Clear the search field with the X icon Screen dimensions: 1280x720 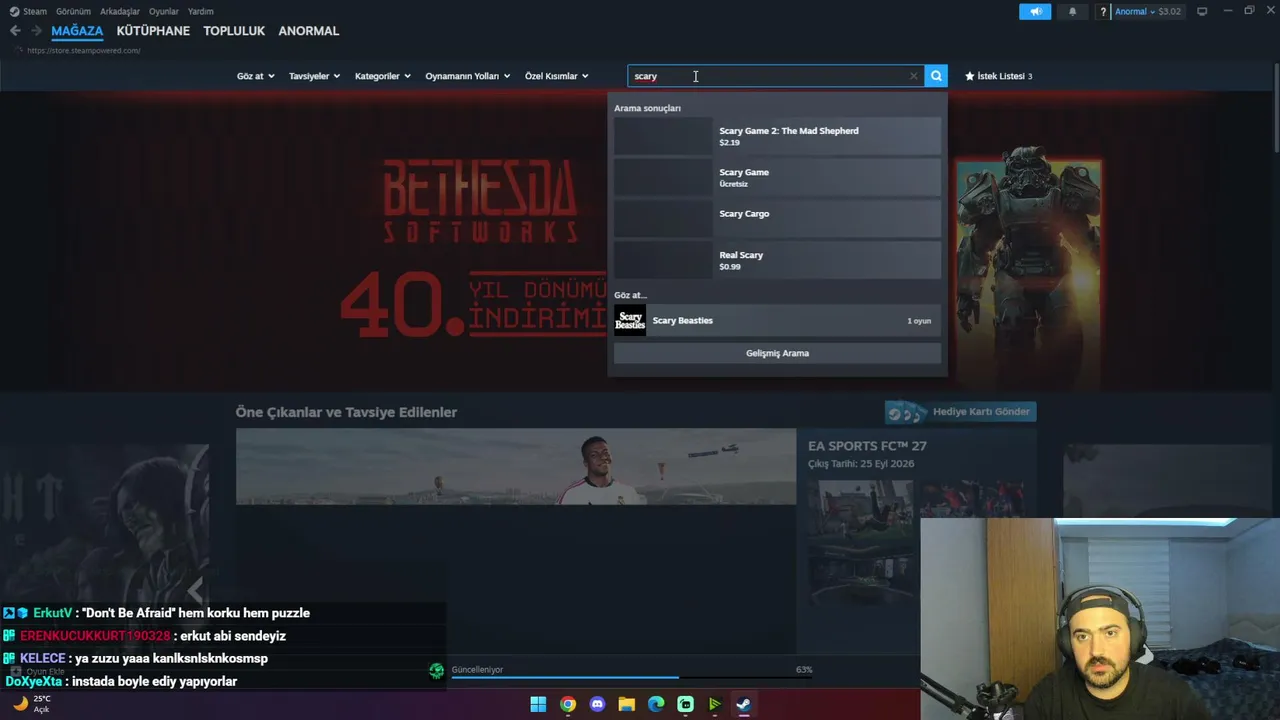(x=913, y=76)
